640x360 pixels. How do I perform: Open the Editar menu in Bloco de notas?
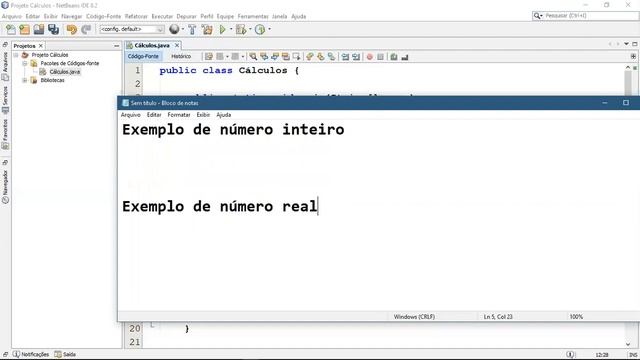[x=154, y=115]
